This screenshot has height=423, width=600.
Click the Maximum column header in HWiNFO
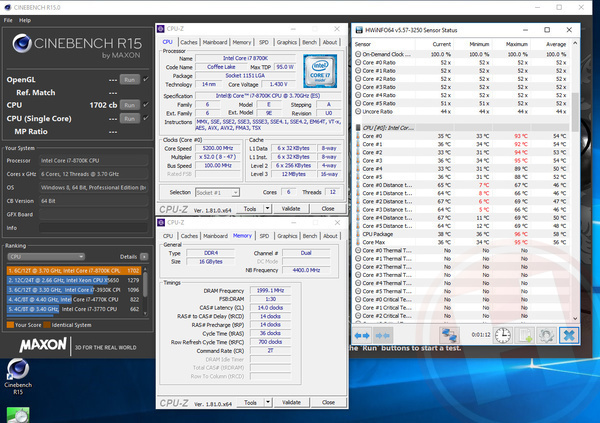point(516,44)
